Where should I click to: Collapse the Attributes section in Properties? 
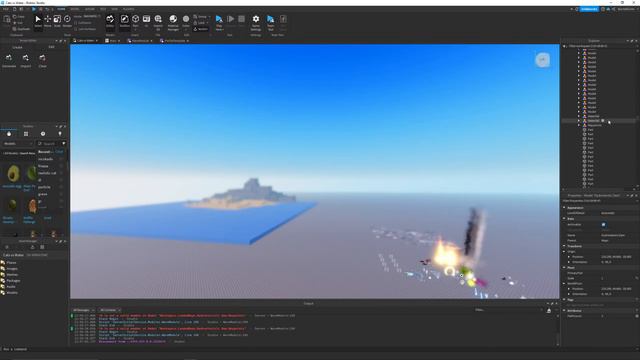pyautogui.click(x=564, y=311)
